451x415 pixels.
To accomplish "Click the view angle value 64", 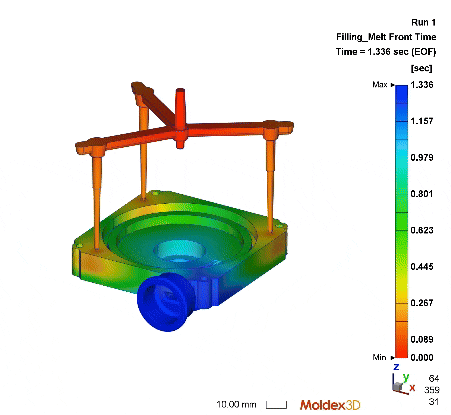I will point(434,379).
